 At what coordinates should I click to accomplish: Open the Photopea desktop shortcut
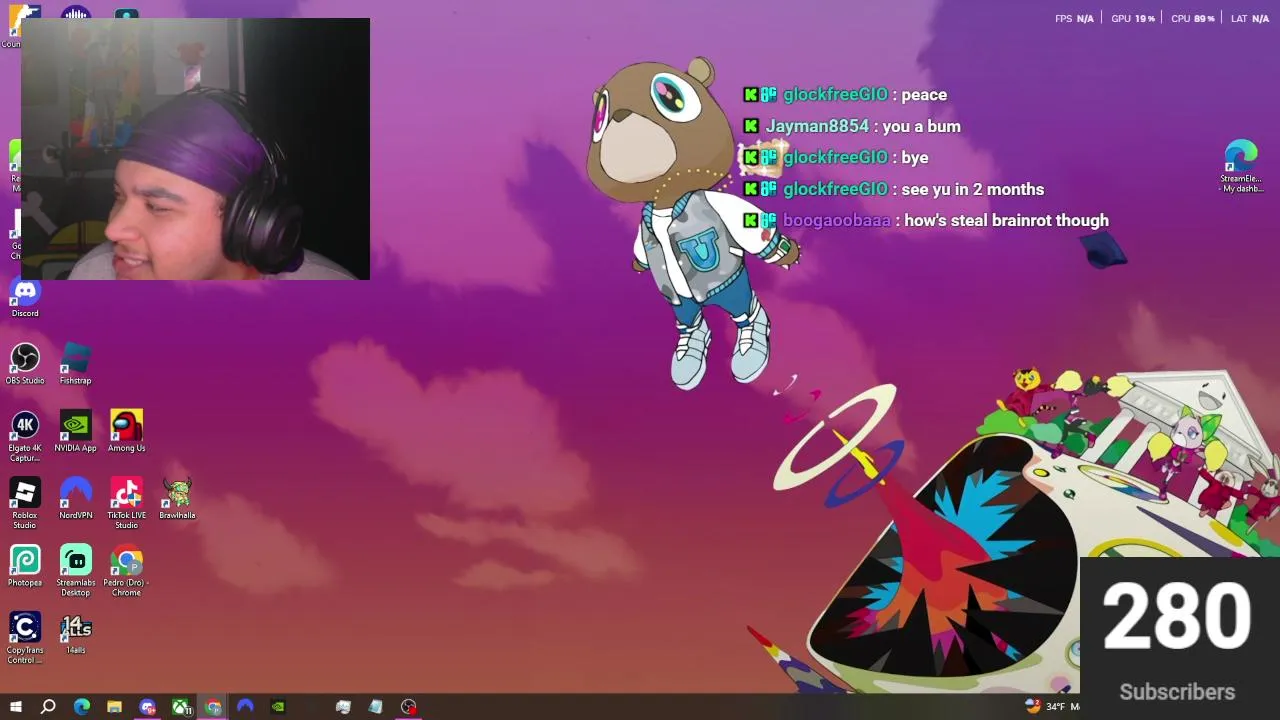25,566
